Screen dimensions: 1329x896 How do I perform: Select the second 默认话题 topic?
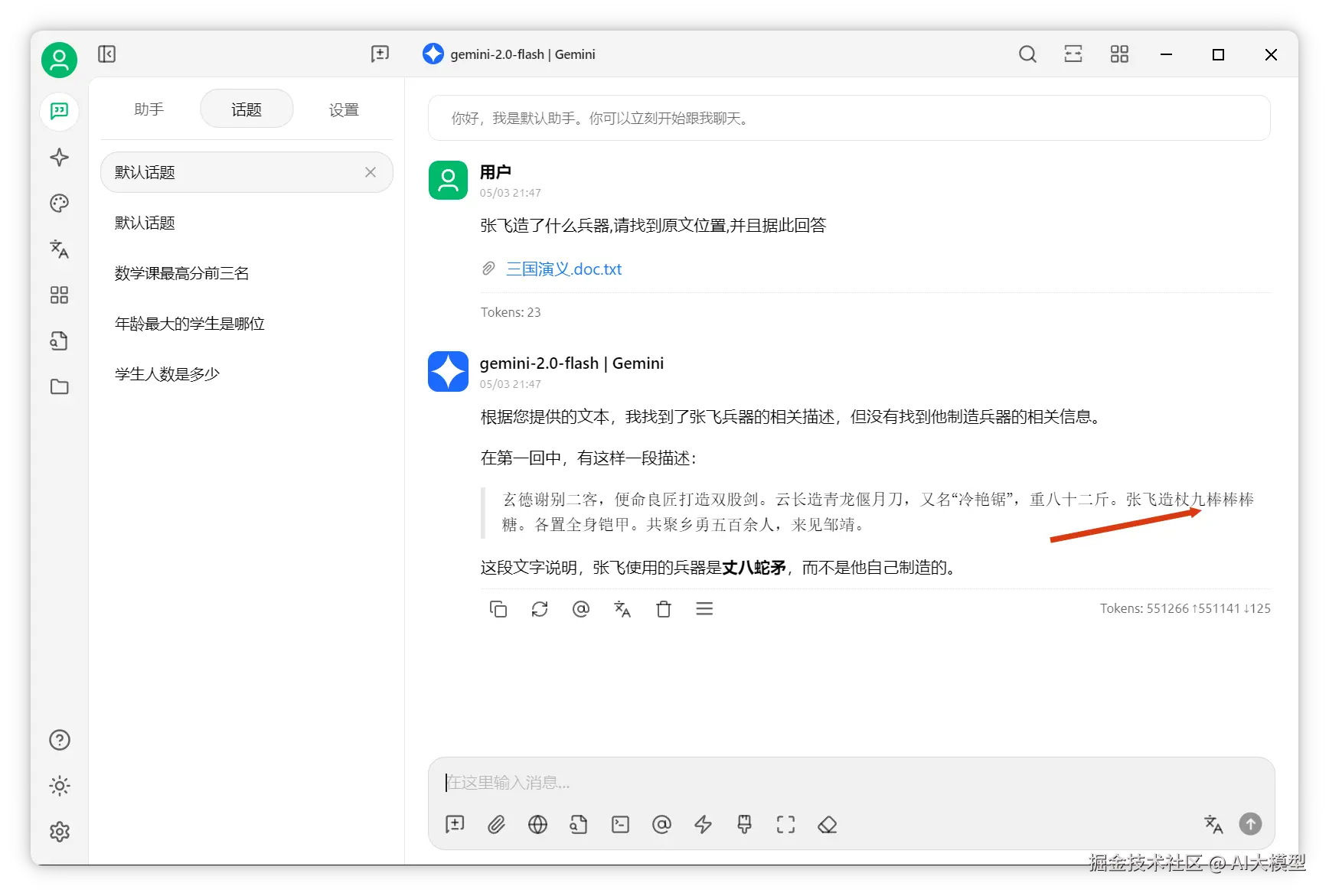(x=247, y=223)
